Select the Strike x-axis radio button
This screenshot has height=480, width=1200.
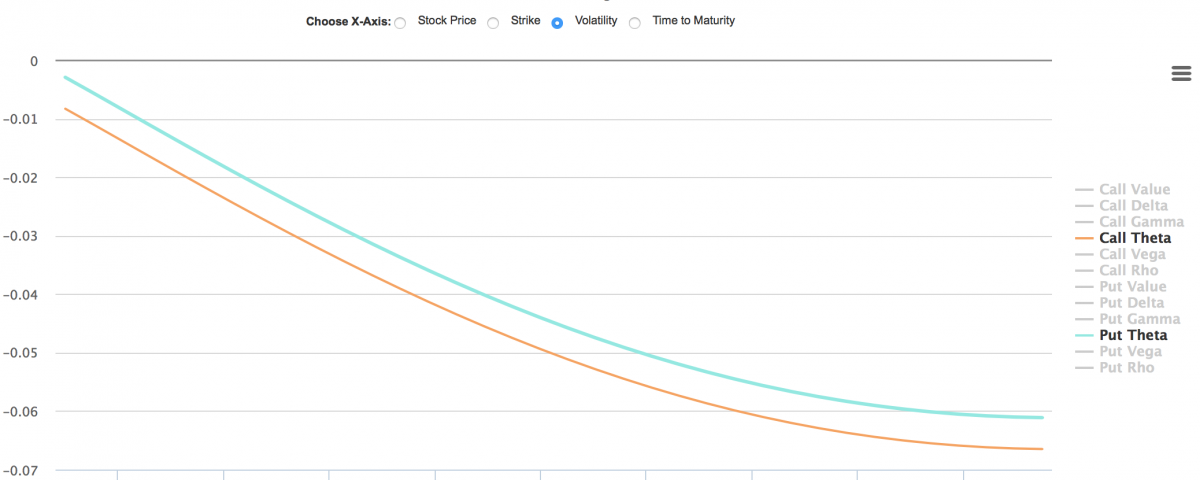pyautogui.click(x=493, y=23)
